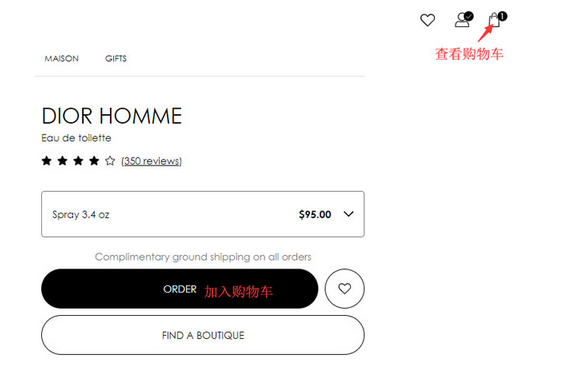Open the wishlist heart icon in header

pyautogui.click(x=427, y=20)
